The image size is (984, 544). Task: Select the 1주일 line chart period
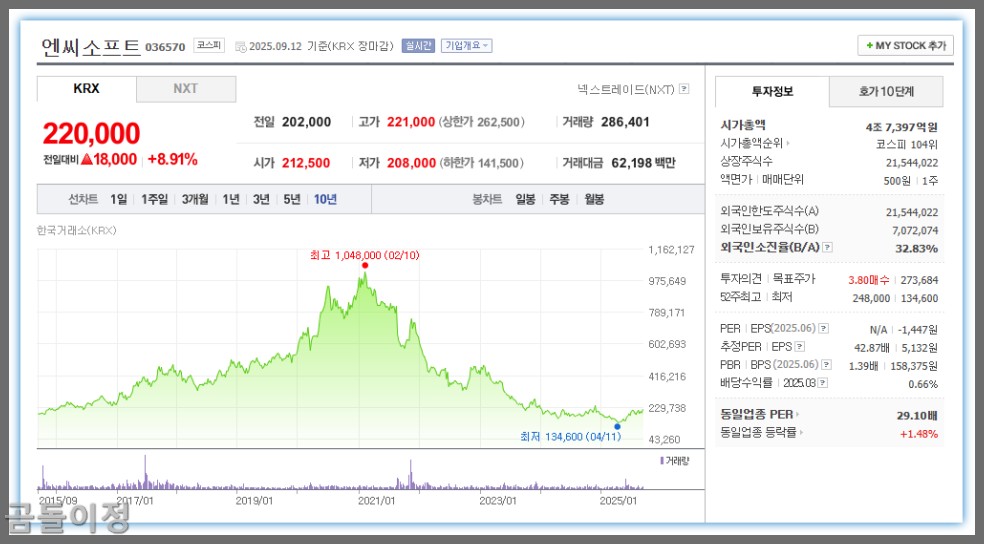pyautogui.click(x=154, y=200)
